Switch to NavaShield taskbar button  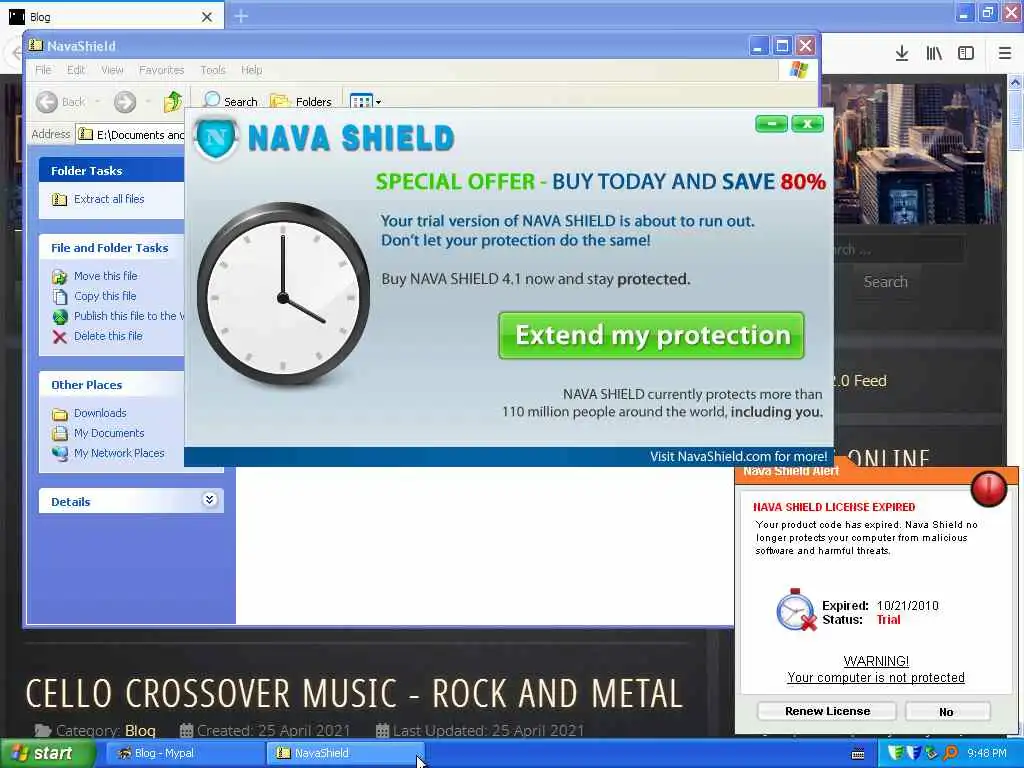click(x=345, y=754)
